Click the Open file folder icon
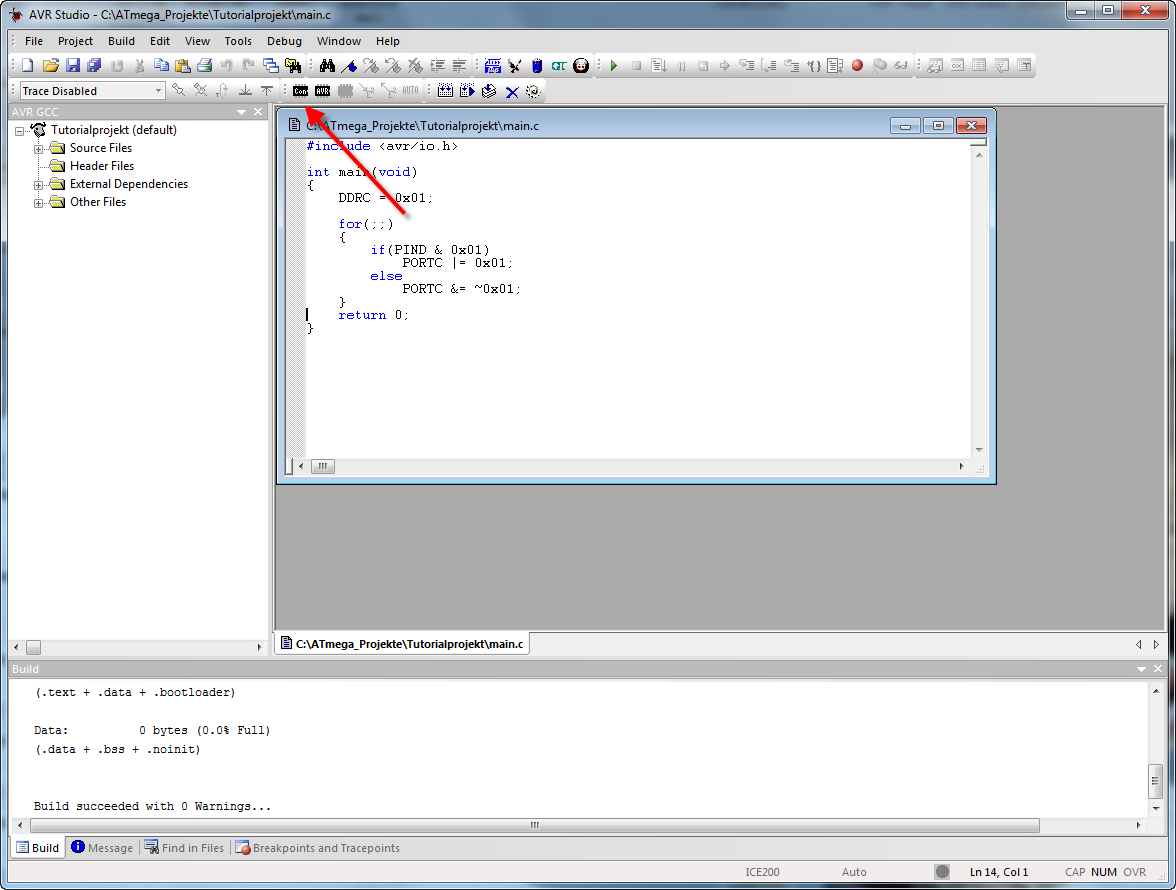 (50, 66)
